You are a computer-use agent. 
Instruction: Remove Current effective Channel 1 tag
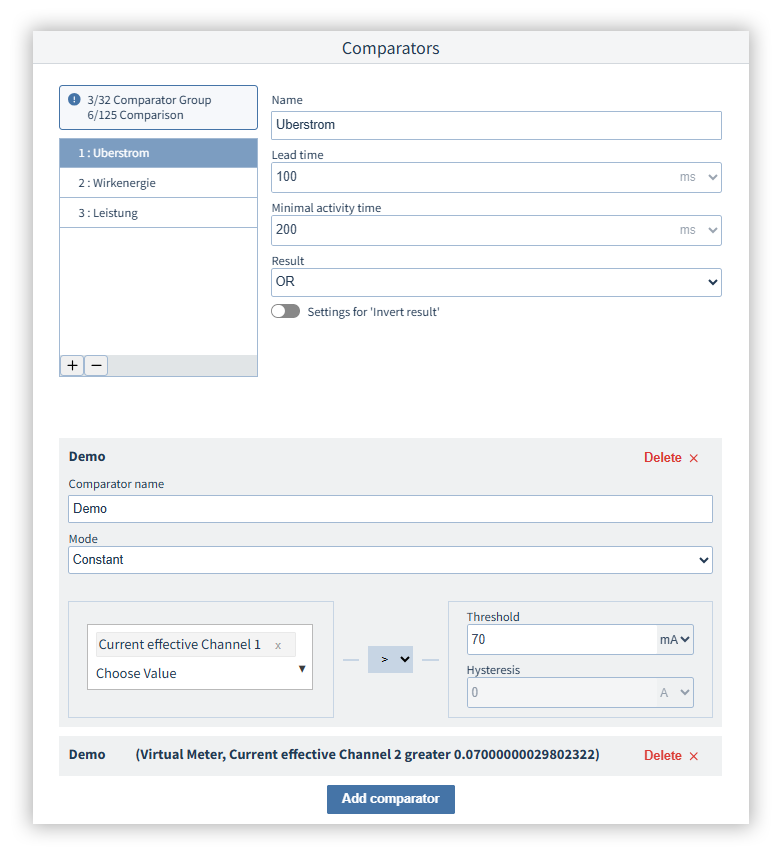278,645
